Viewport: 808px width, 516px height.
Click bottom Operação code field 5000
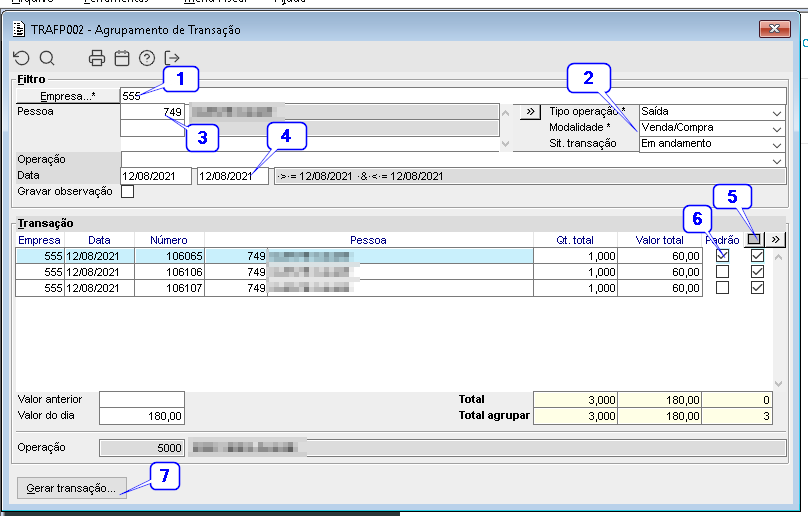(x=142, y=447)
